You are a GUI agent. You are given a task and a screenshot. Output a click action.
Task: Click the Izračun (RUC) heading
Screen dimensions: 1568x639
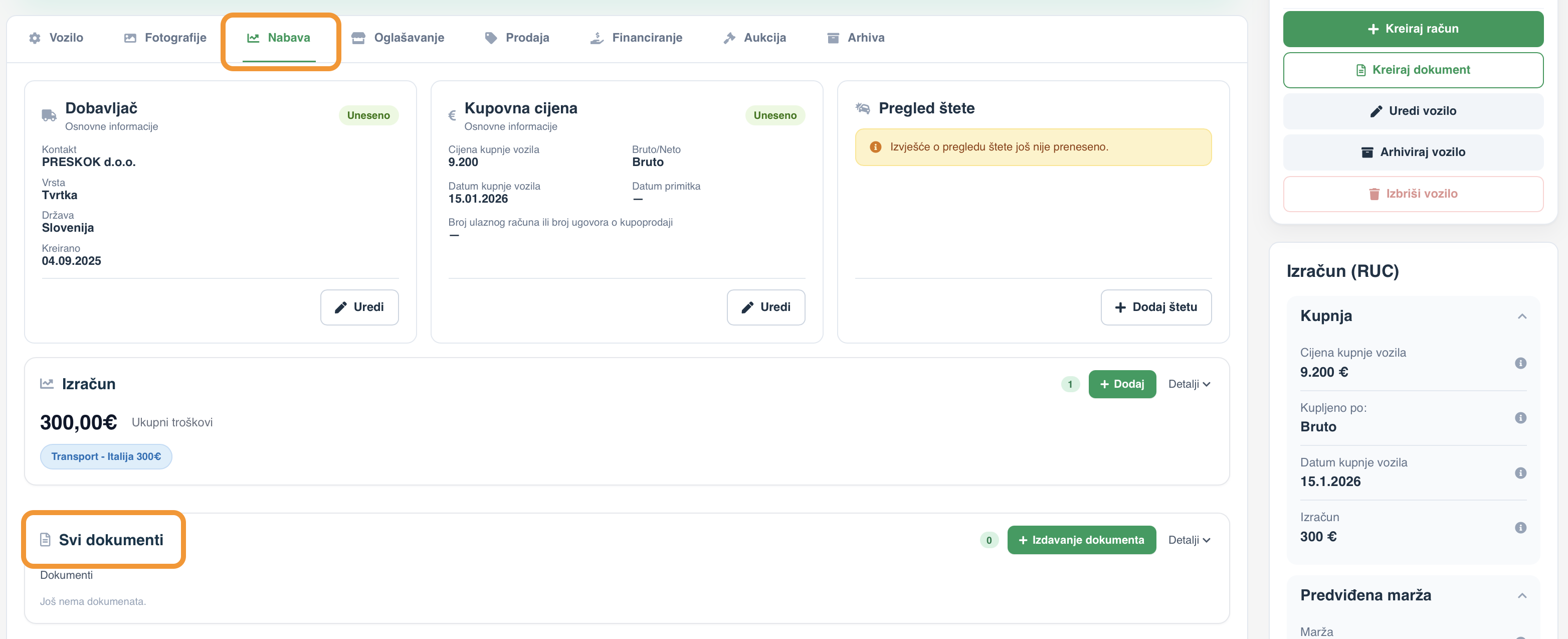click(x=1343, y=271)
